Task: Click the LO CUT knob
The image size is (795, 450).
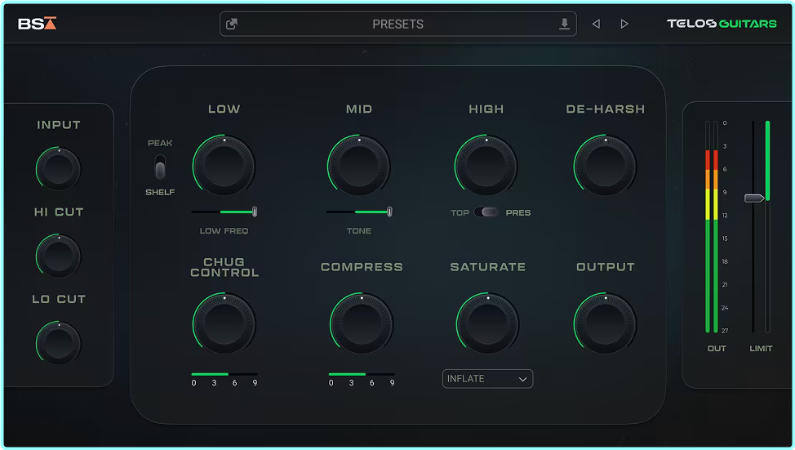Action: point(58,343)
